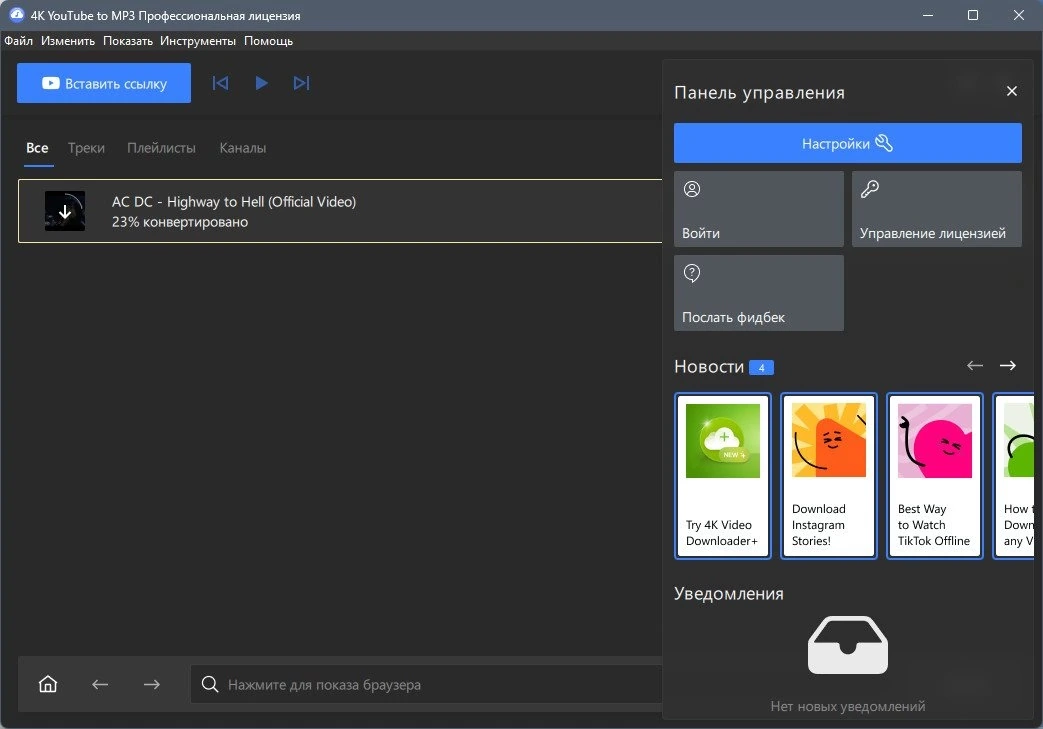Open the Инструменты menu
1043x729 pixels.
click(198, 41)
